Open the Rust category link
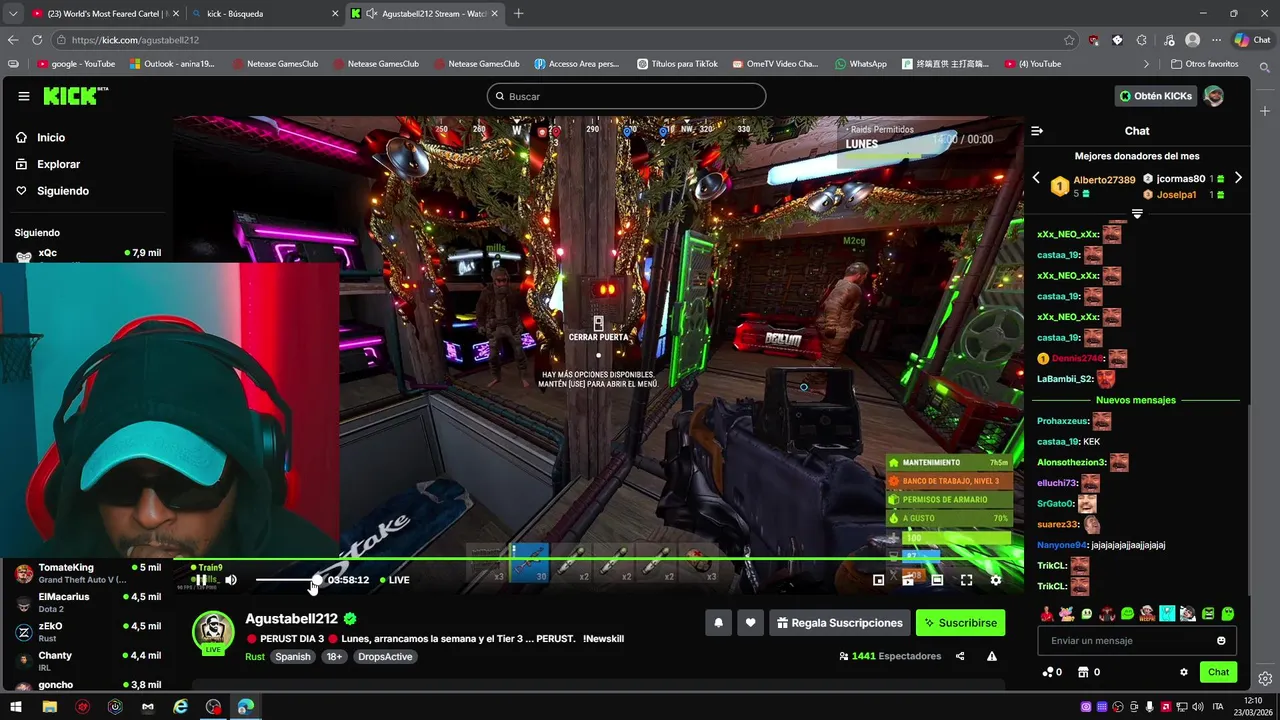 [x=255, y=657]
